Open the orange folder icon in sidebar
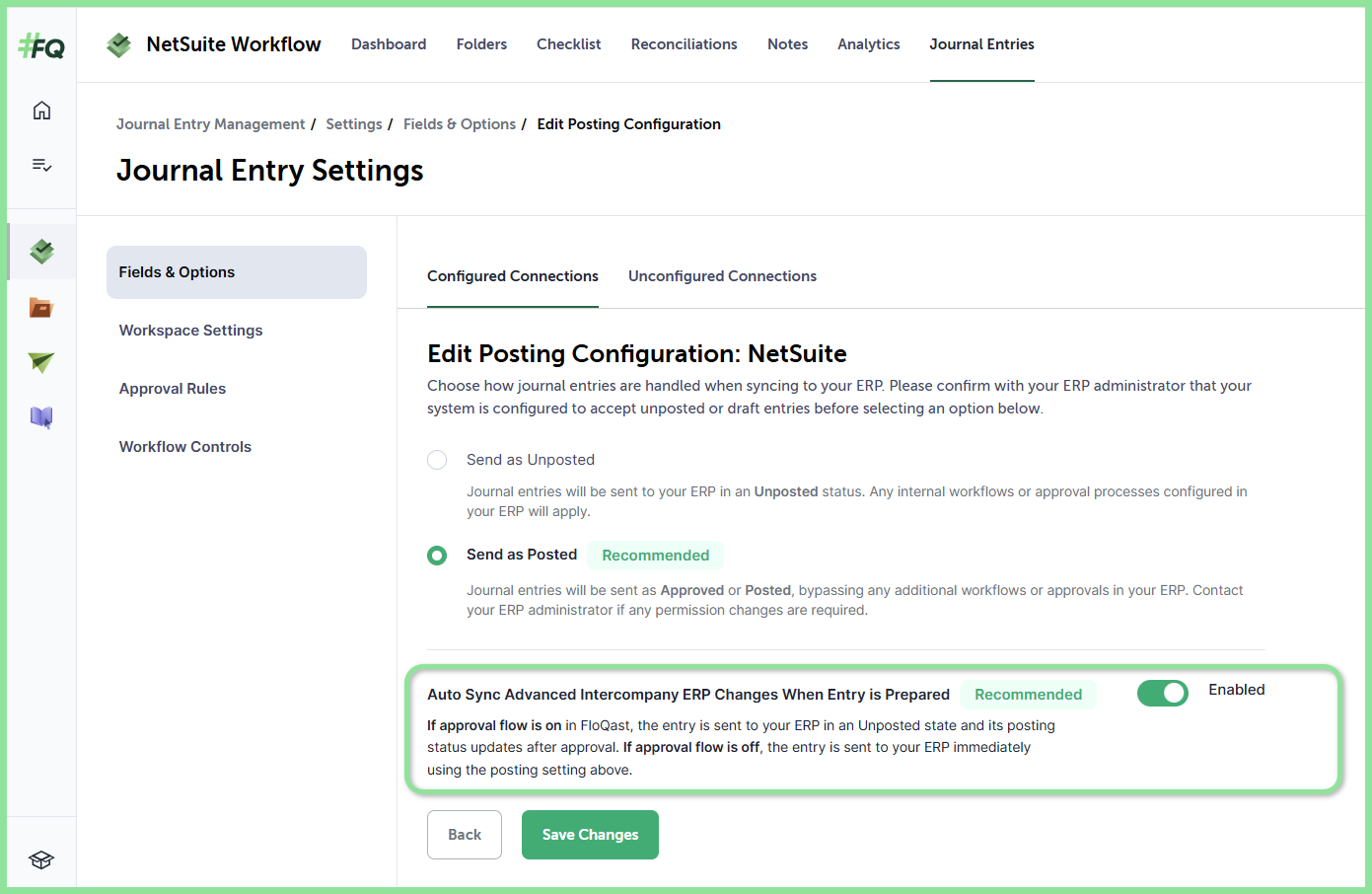Image resolution: width=1372 pixels, height=894 pixels. [41, 308]
